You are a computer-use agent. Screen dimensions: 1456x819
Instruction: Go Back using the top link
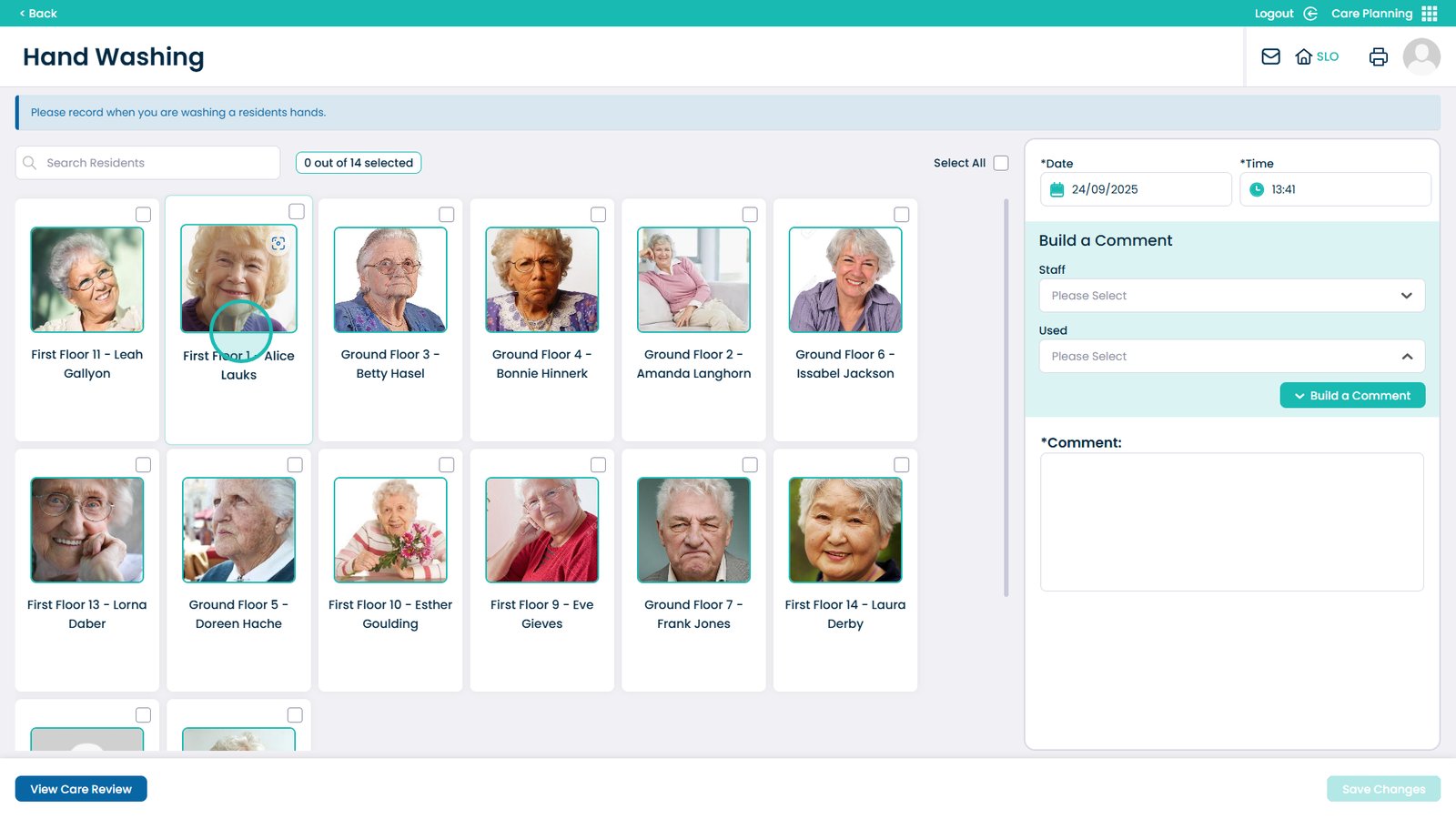point(38,14)
